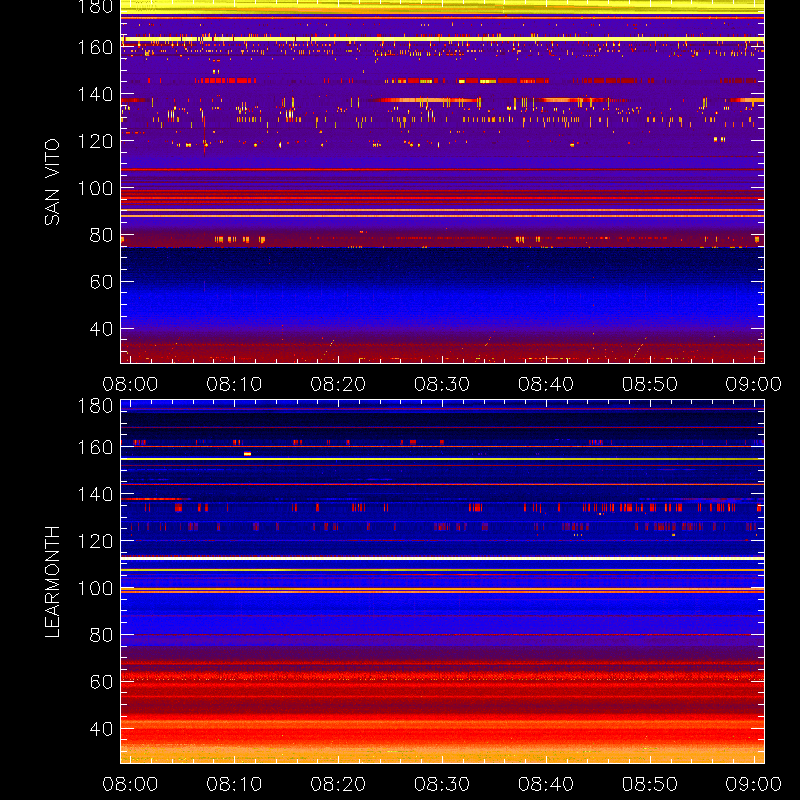The width and height of the screenshot is (800, 800).
Task: Select the 160 tick label on San Vito axis
Action: pos(95,47)
